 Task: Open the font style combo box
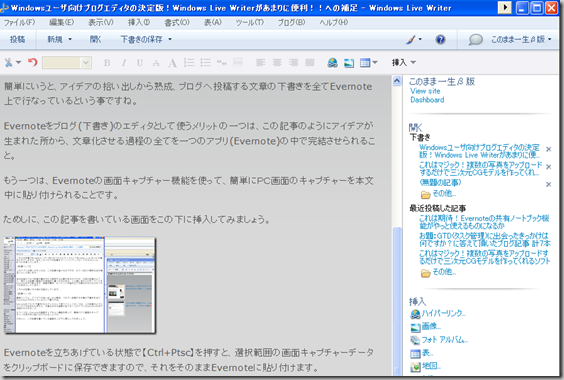[x=67, y=63]
